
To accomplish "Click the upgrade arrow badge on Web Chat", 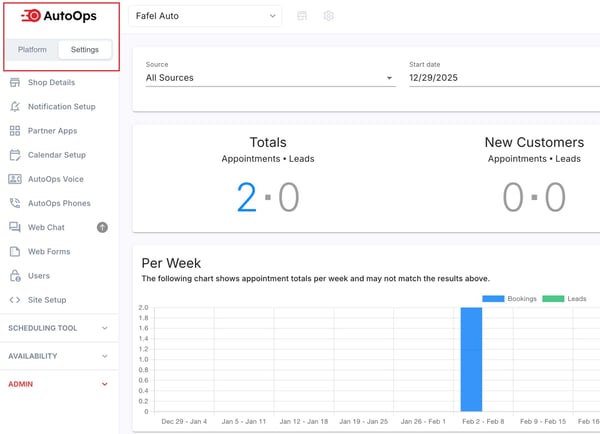I will click(102, 227).
